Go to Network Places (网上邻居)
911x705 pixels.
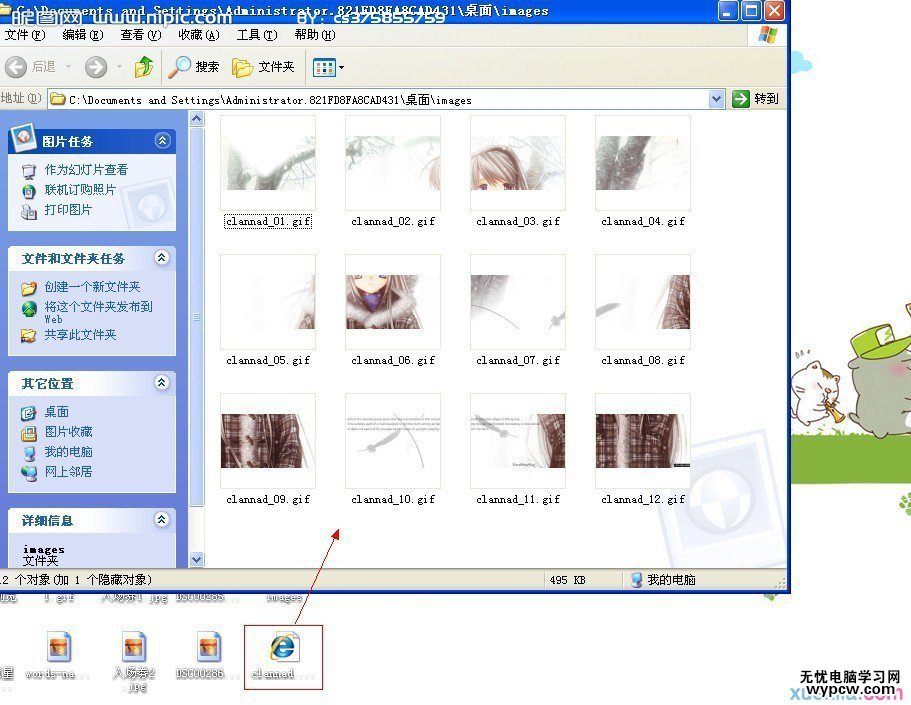tap(69, 471)
